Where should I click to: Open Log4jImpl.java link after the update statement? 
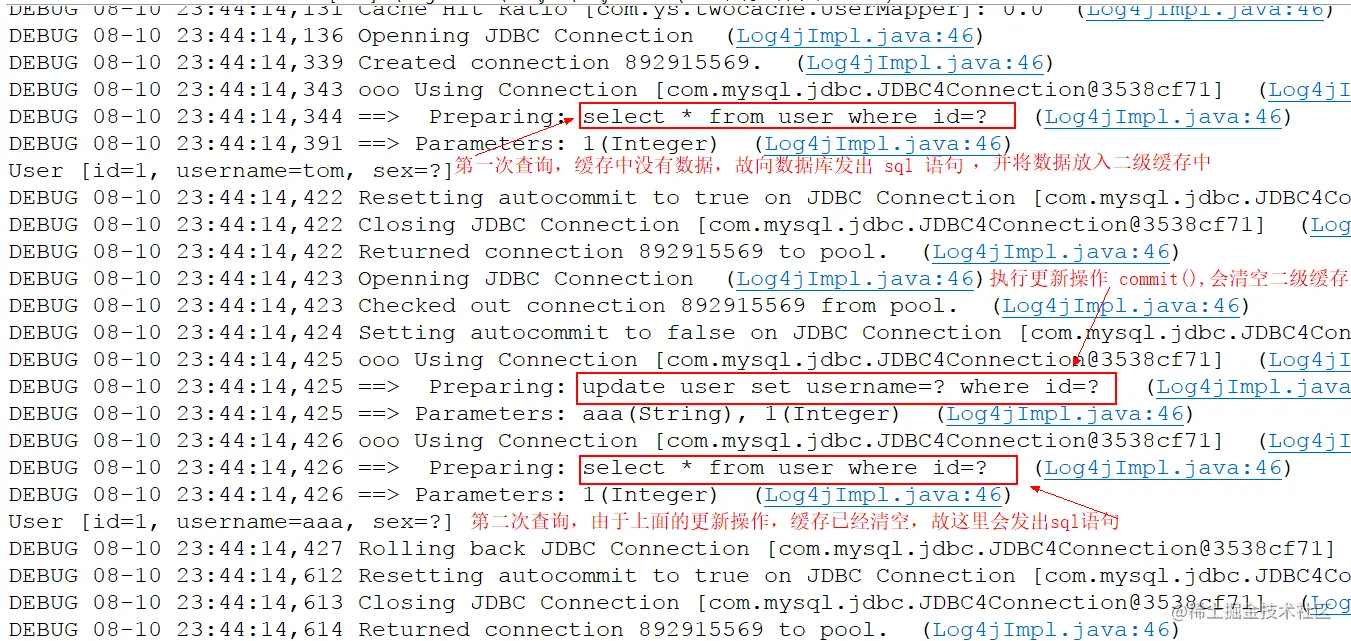pos(1254,387)
